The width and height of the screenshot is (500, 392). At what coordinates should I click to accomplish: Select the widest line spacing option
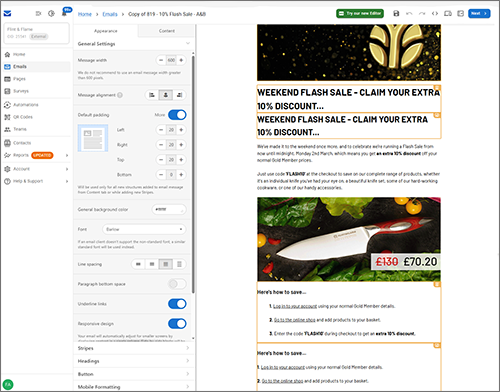pos(179,264)
